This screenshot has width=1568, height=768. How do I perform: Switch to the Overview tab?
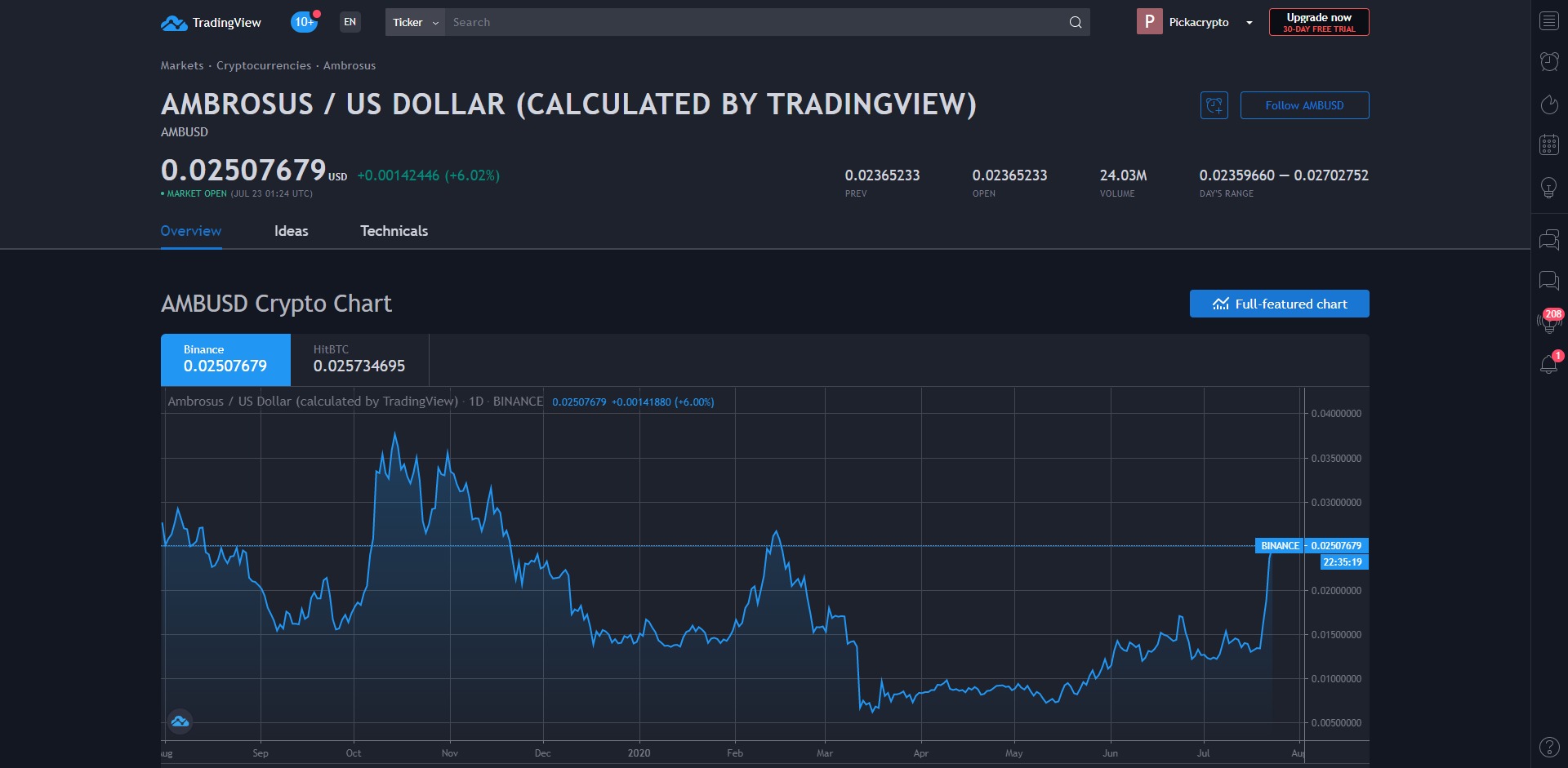tap(191, 231)
